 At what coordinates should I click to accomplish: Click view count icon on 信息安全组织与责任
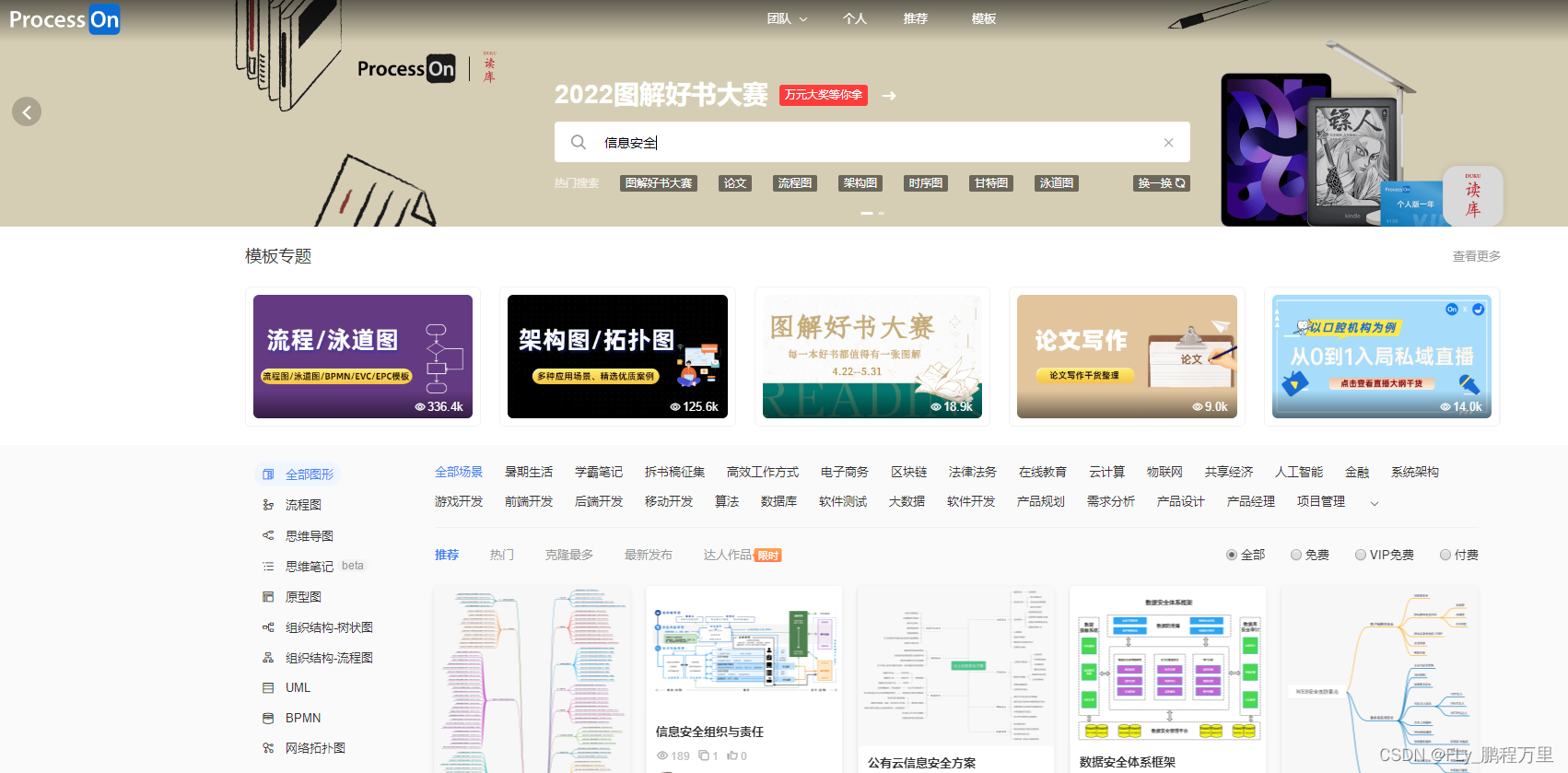[662, 755]
